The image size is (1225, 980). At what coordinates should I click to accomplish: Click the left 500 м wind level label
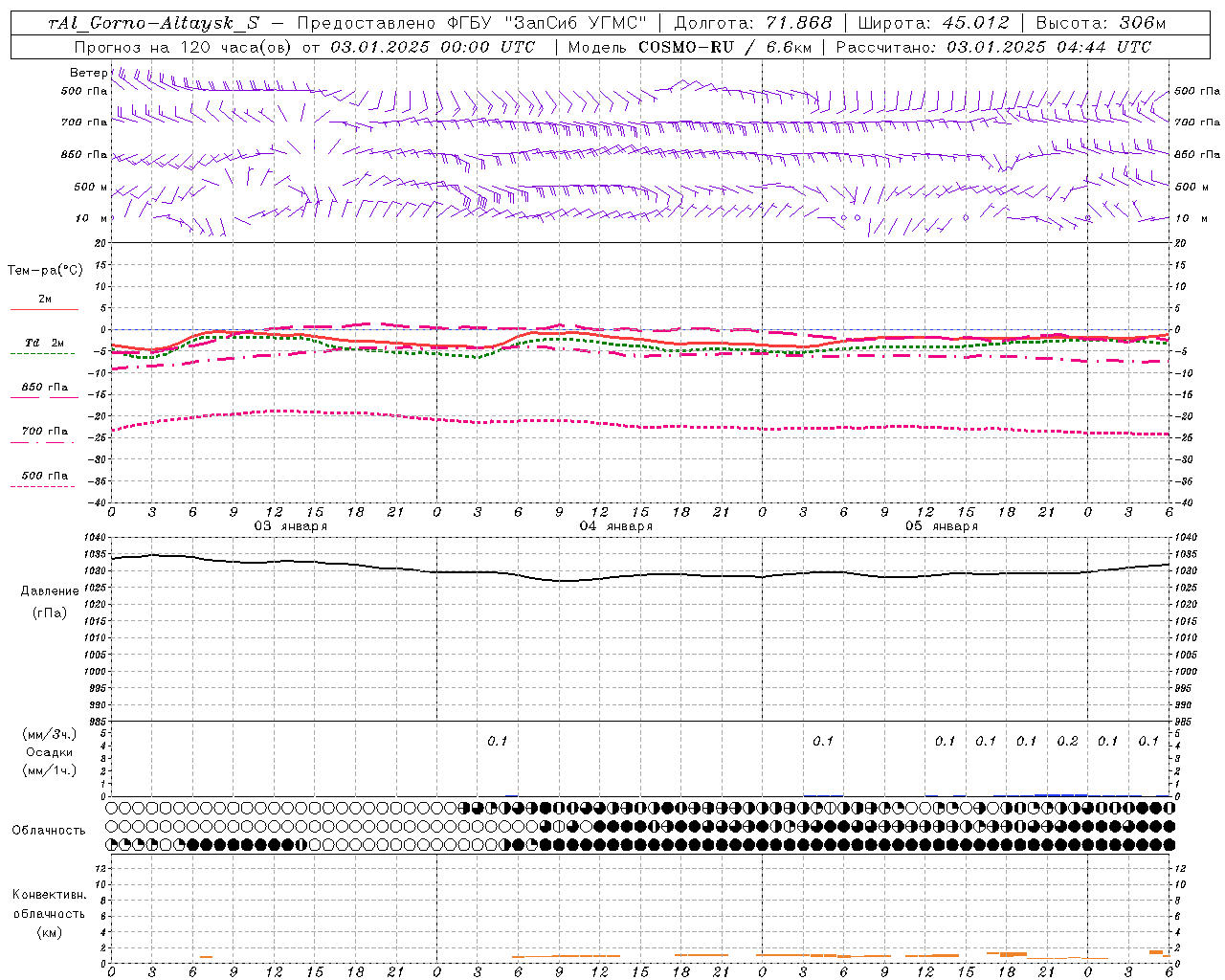91,187
